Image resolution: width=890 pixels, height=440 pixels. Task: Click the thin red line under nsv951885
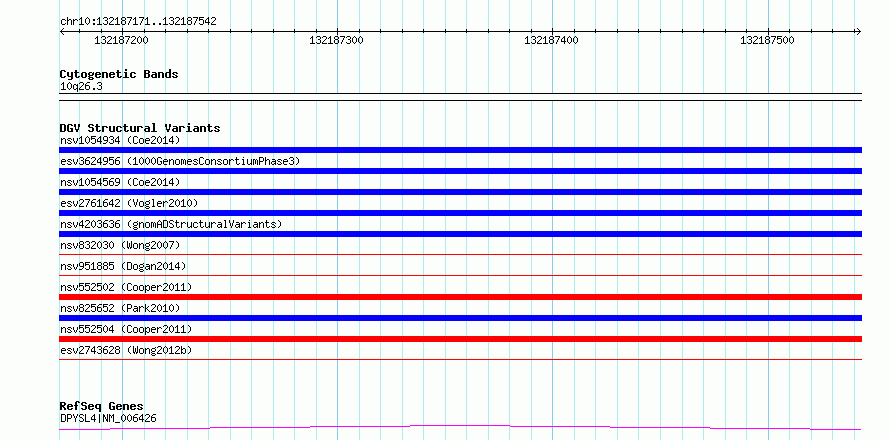[460, 275]
